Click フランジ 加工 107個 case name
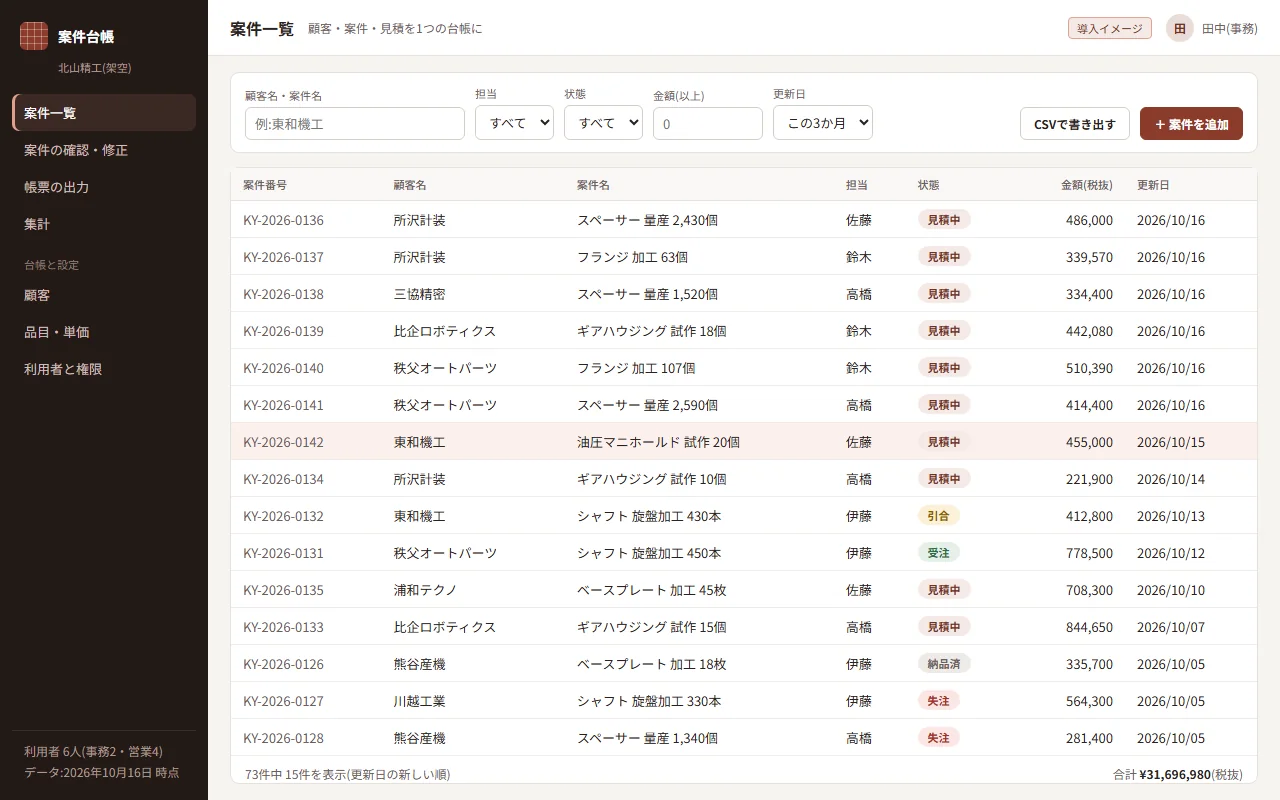 pos(636,368)
